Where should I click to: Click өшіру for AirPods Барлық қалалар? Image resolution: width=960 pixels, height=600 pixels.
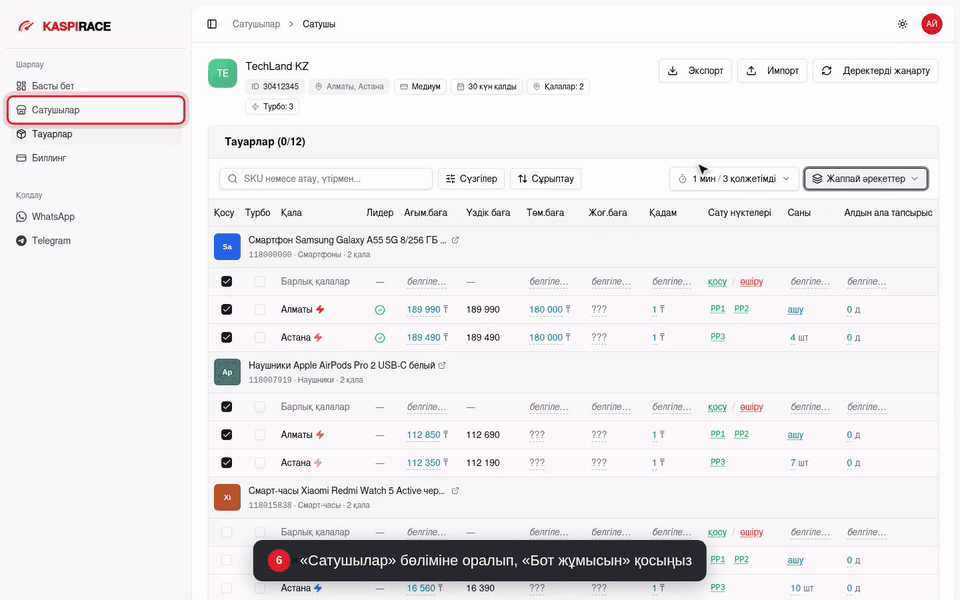[x=751, y=407]
